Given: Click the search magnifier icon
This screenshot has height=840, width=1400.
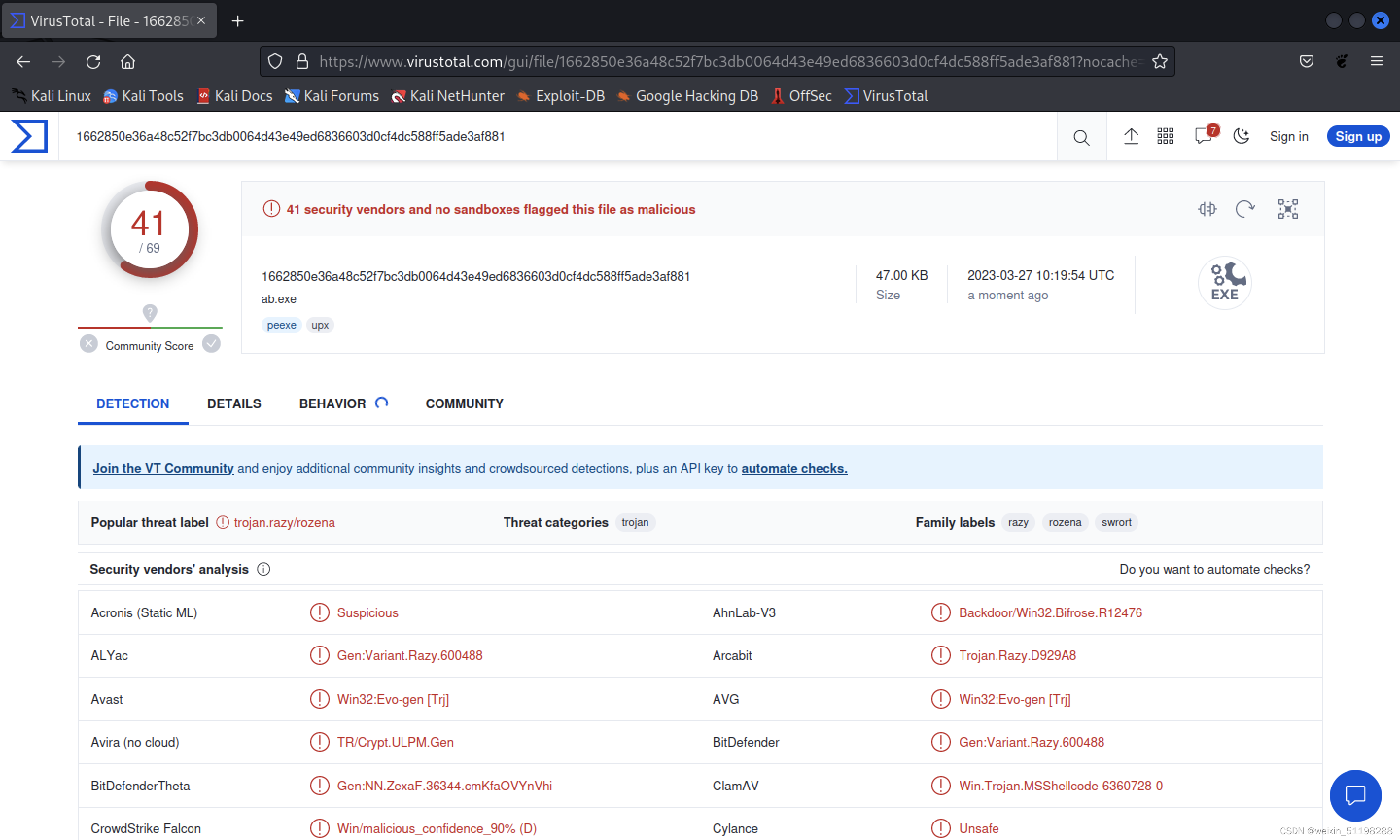Looking at the screenshot, I should click(x=1081, y=137).
